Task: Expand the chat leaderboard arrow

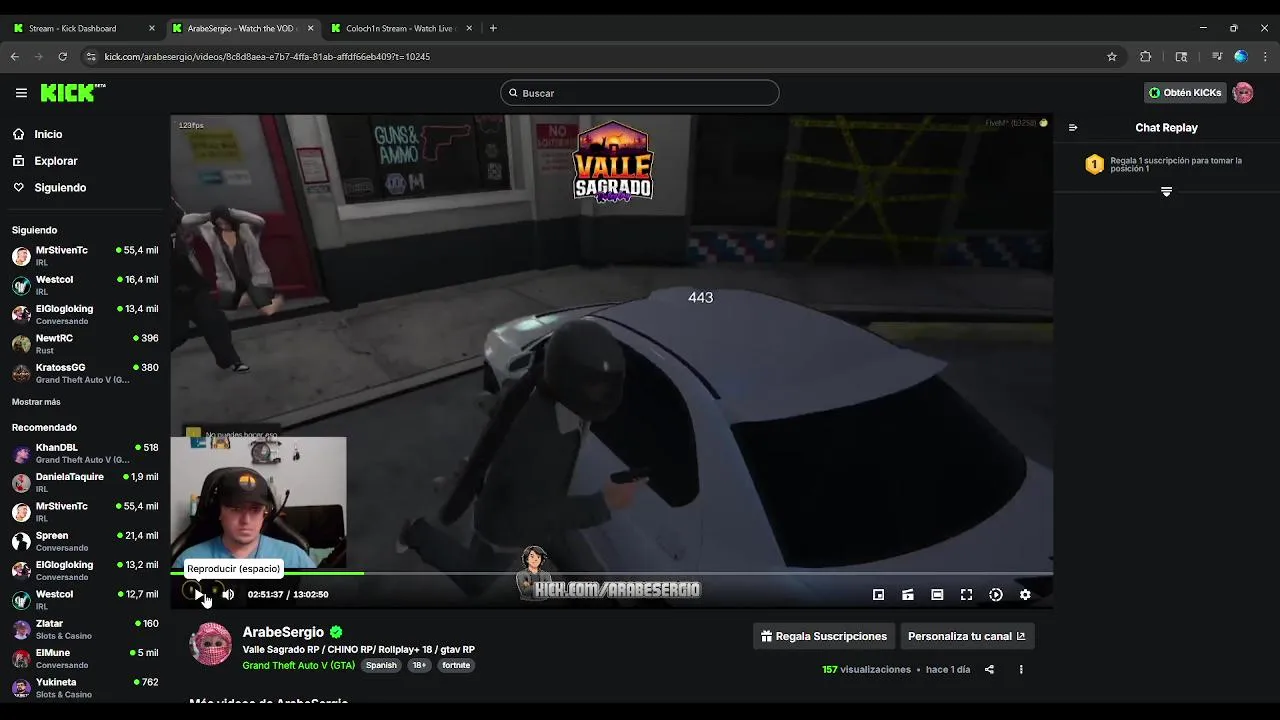Action: click(x=1166, y=191)
